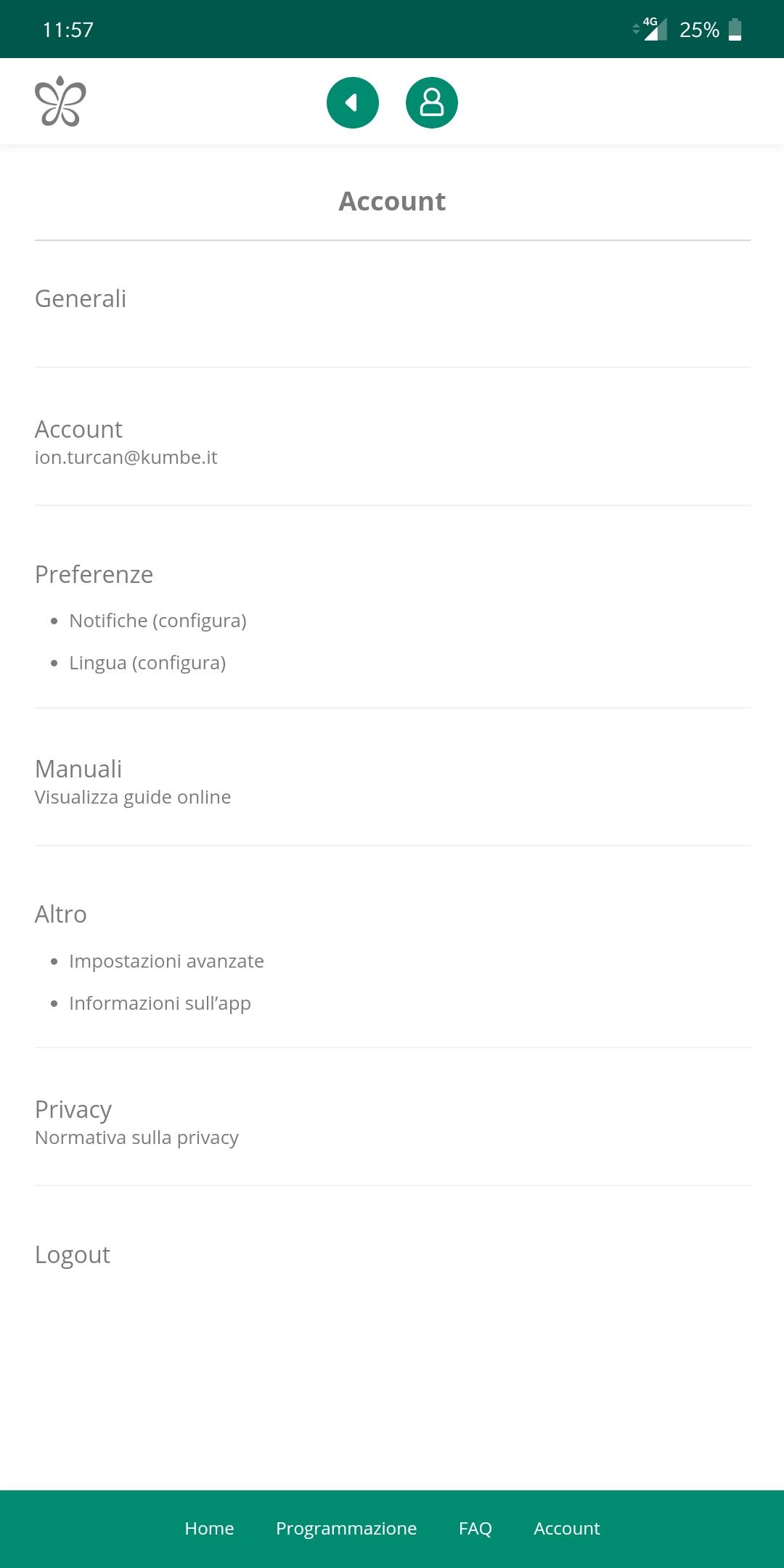Tap account email ion.turcan@kumbe.it
Image resolution: width=784 pixels, height=1568 pixels.
click(x=126, y=457)
